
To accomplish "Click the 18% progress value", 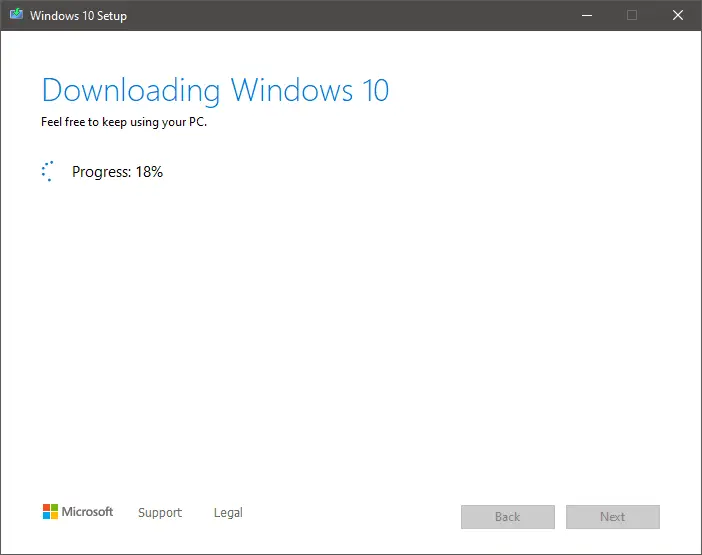I will click(x=149, y=171).
